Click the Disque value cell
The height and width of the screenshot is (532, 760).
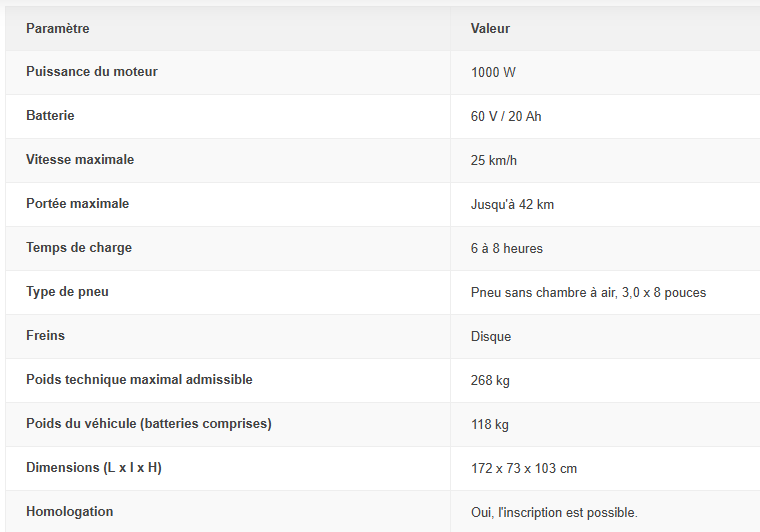[x=491, y=337]
